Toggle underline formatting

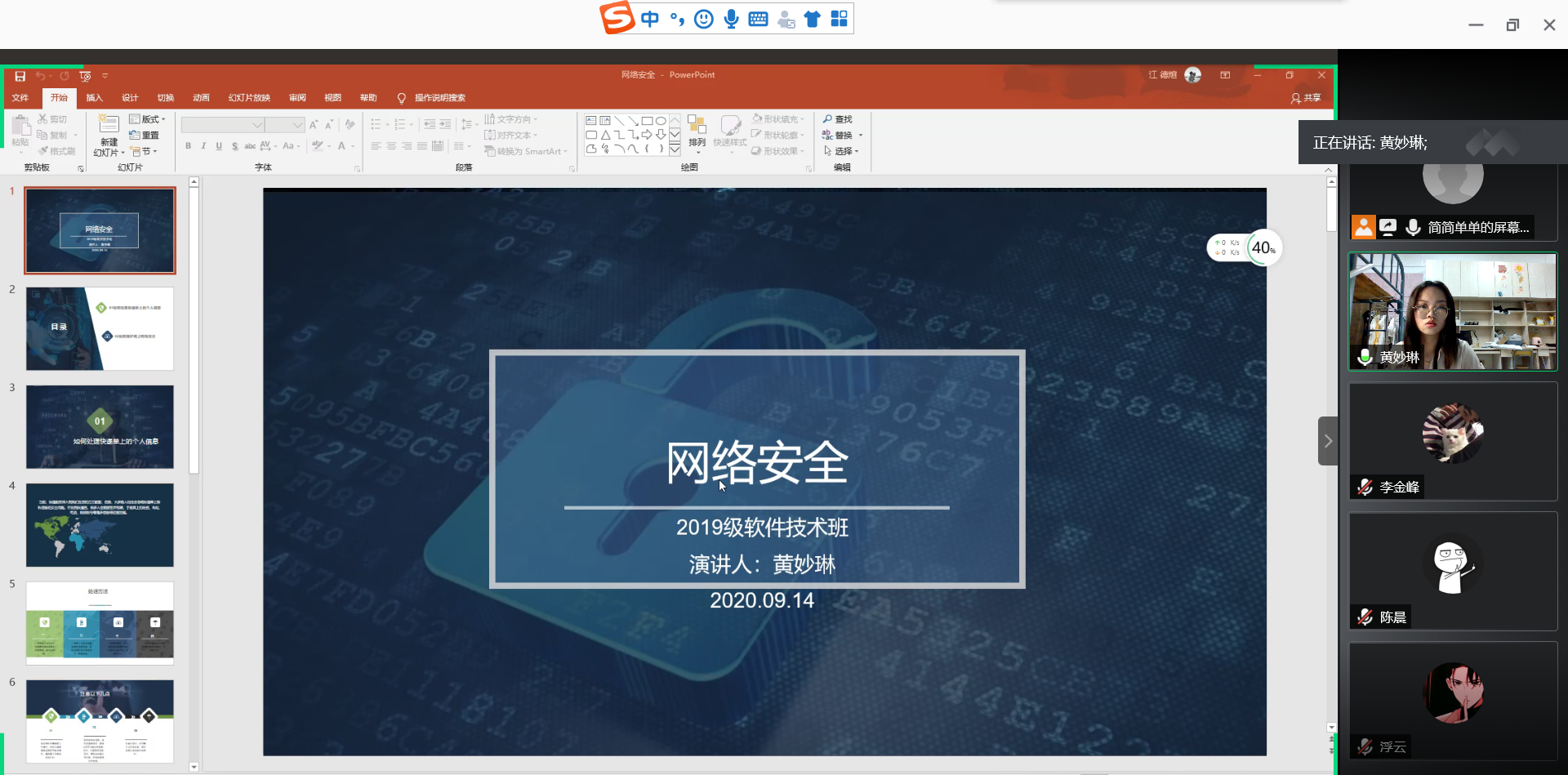coord(218,146)
